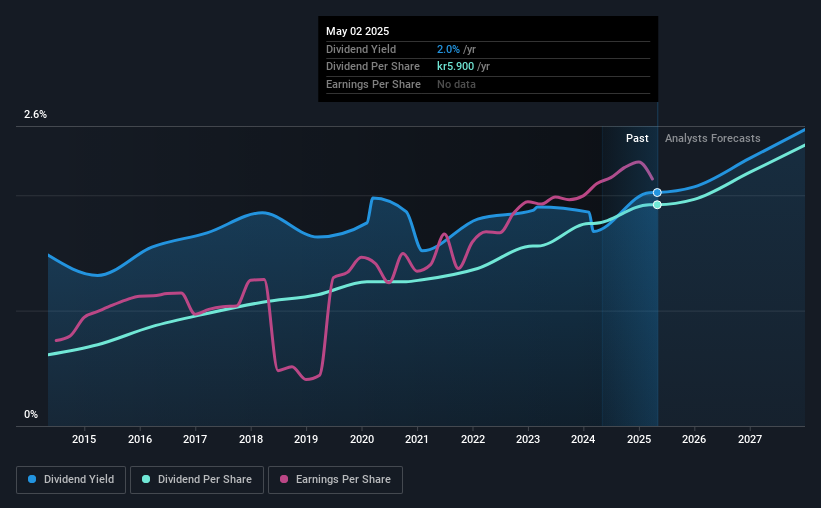
Task: Click the Past region label
Action: [637, 138]
